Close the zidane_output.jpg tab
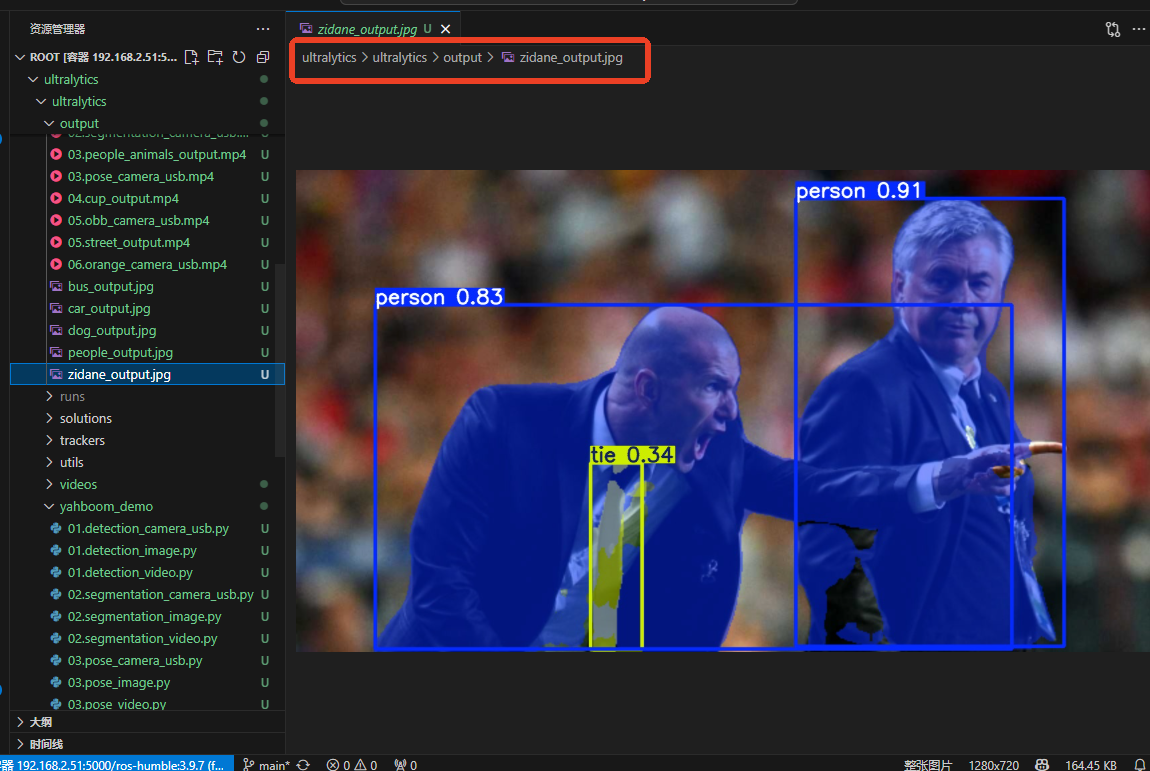This screenshot has width=1150, height=771. [445, 29]
